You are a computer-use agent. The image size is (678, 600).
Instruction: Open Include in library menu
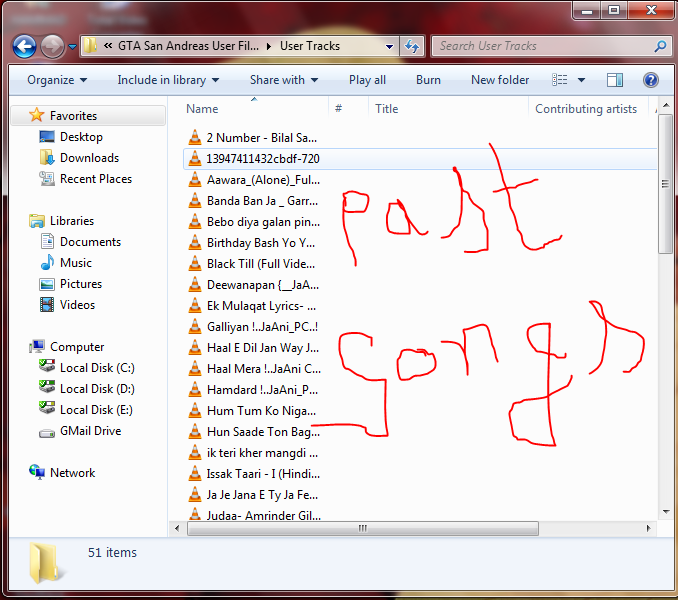(x=168, y=80)
